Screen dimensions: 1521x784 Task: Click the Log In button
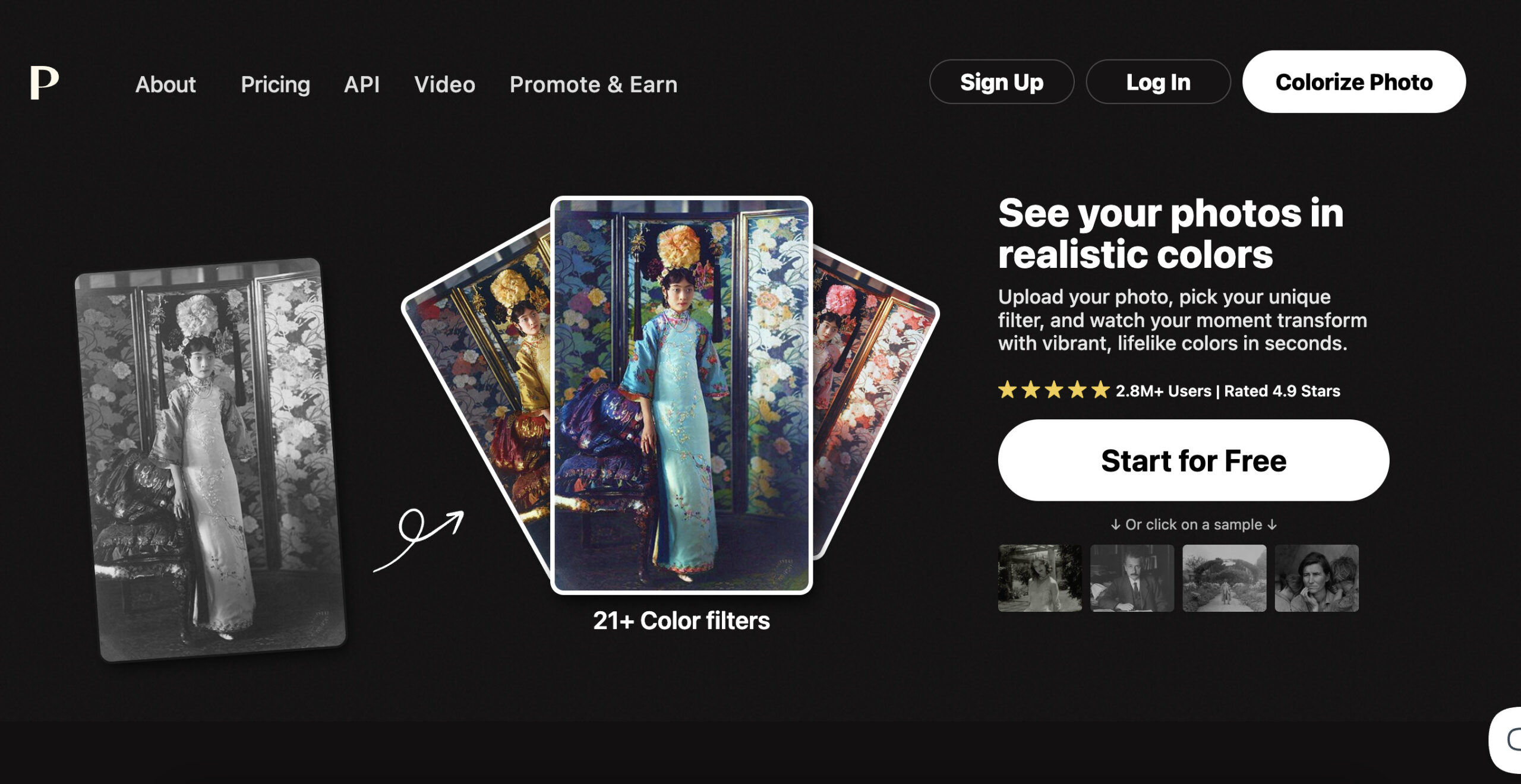pyautogui.click(x=1158, y=82)
